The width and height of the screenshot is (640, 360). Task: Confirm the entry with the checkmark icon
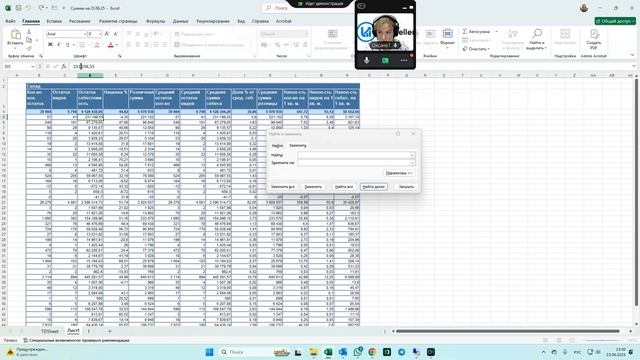click(56, 66)
